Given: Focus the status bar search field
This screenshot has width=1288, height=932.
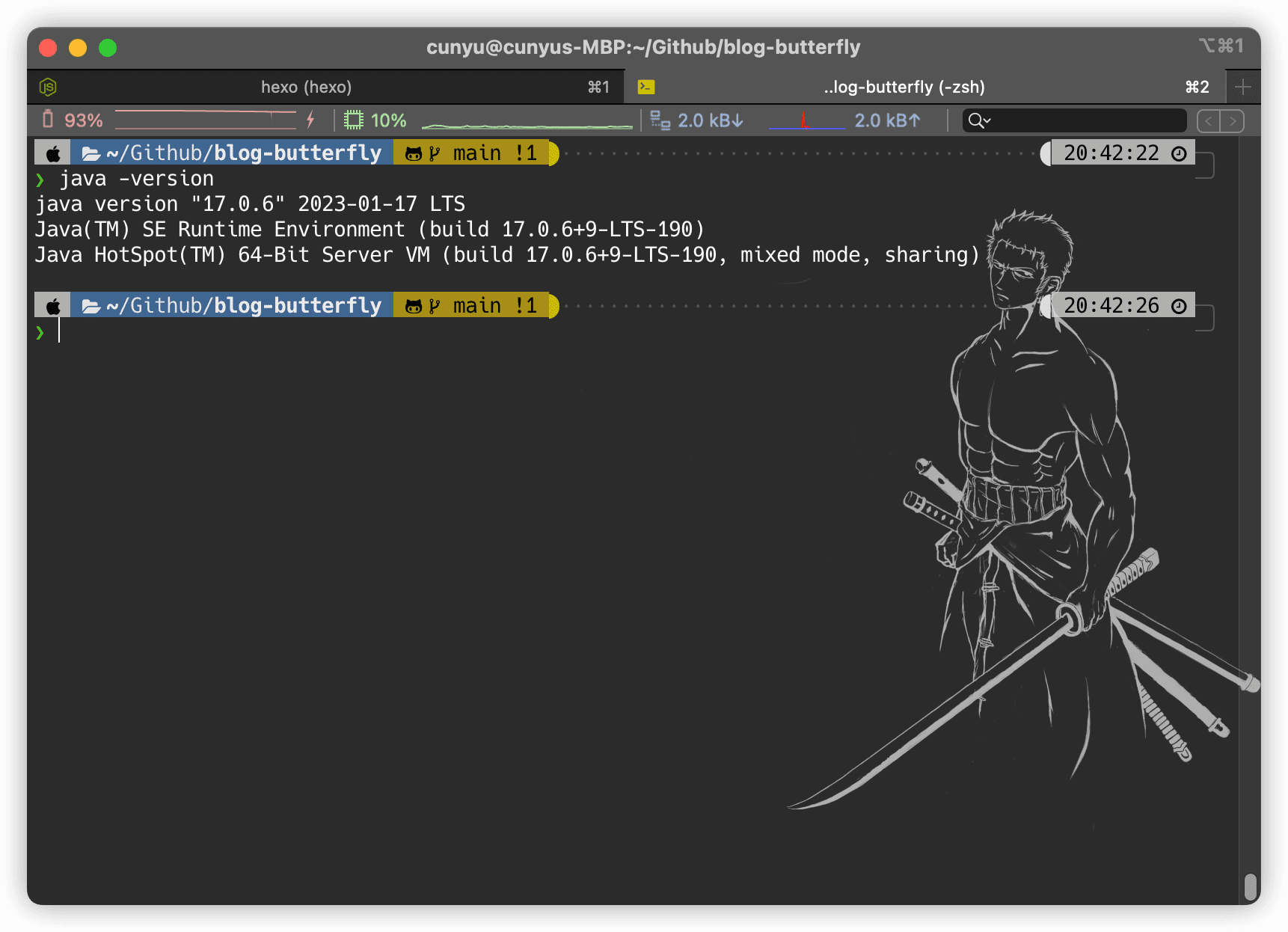Looking at the screenshot, I should point(1075,120).
